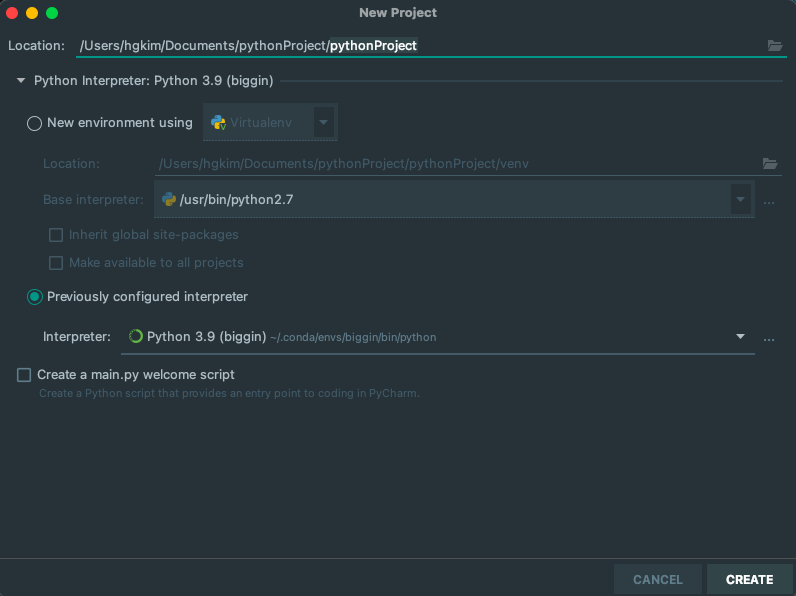Click the New Project window title

(x=398, y=13)
